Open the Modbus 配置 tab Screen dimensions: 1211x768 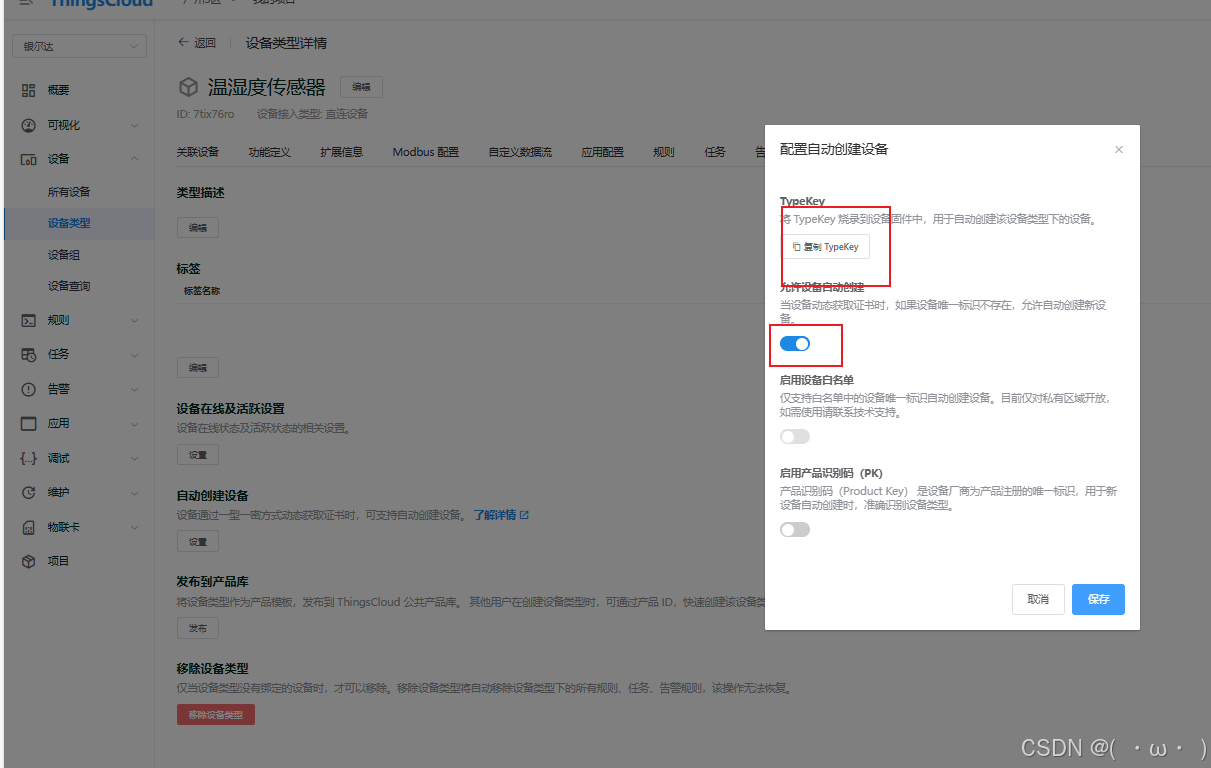425,152
